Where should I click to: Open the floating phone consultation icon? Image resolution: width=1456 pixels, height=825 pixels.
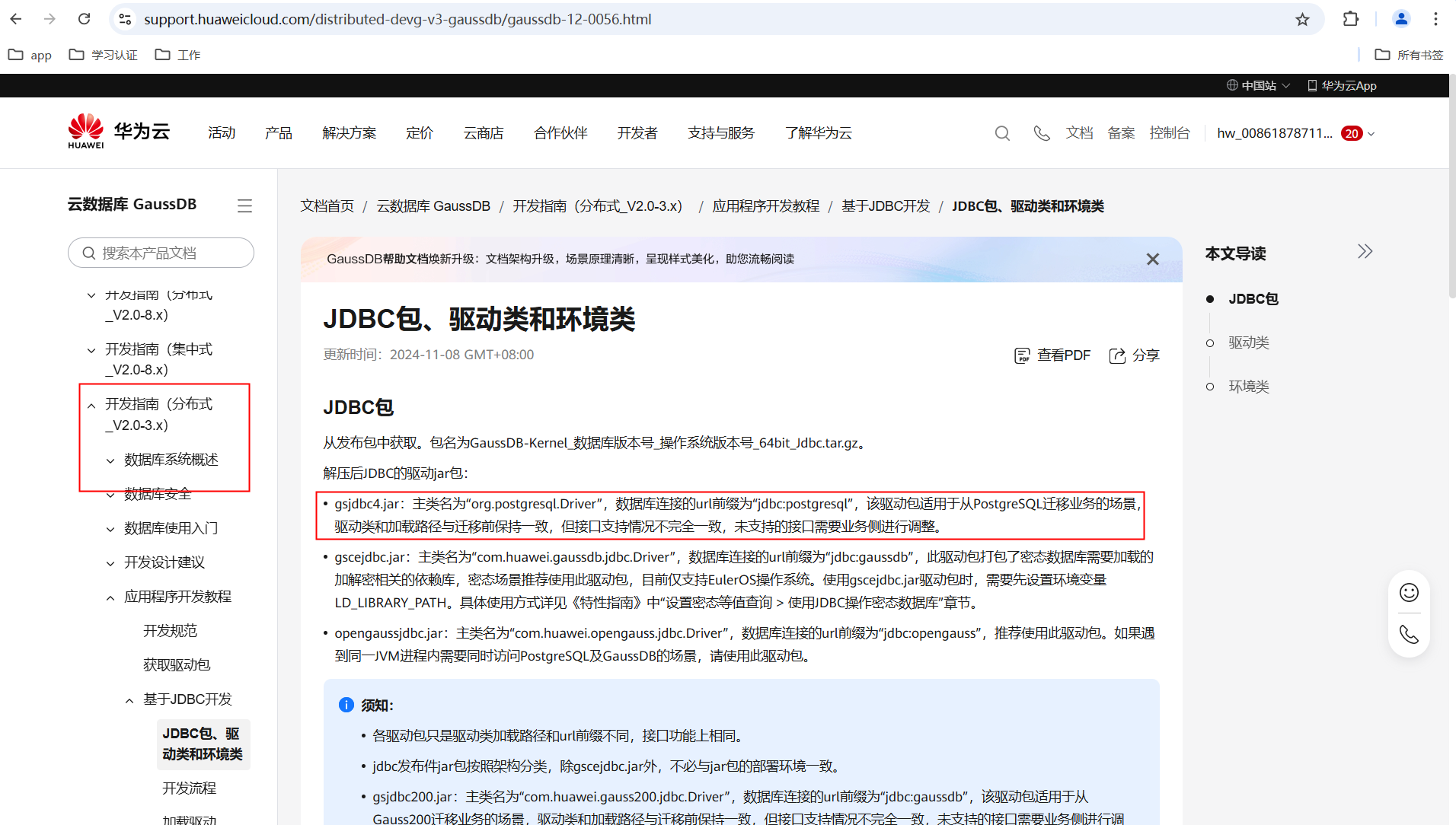pos(1409,635)
